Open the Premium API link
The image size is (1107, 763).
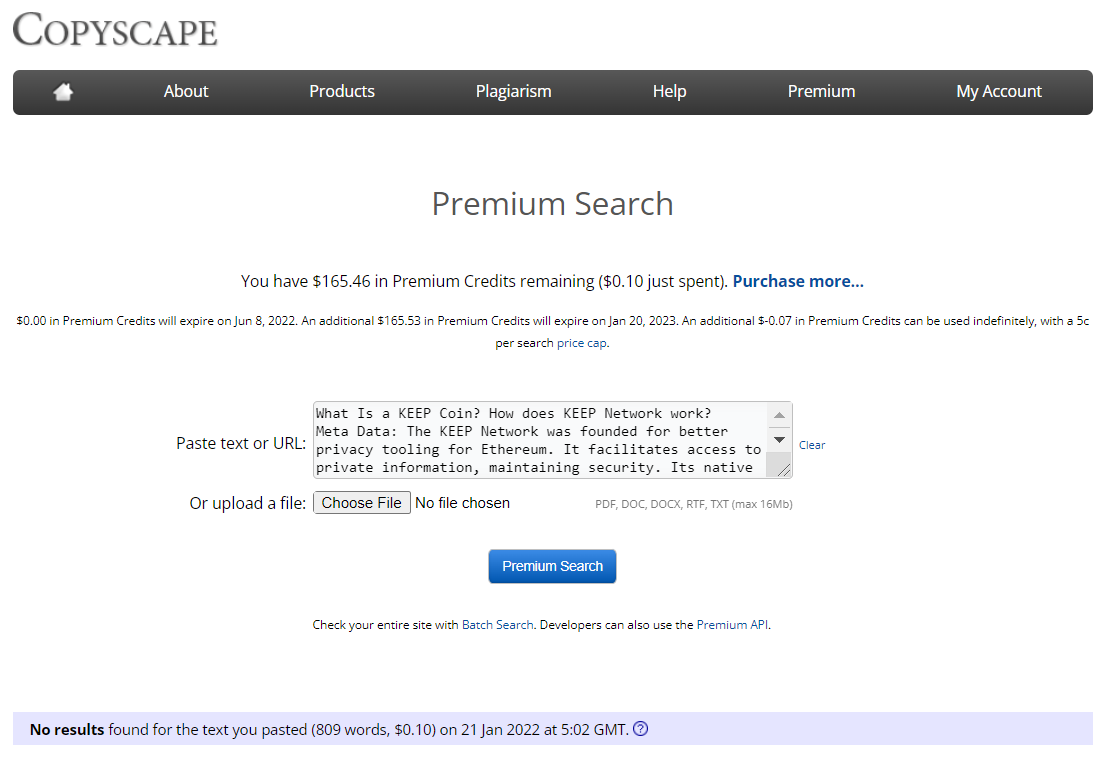(732, 625)
